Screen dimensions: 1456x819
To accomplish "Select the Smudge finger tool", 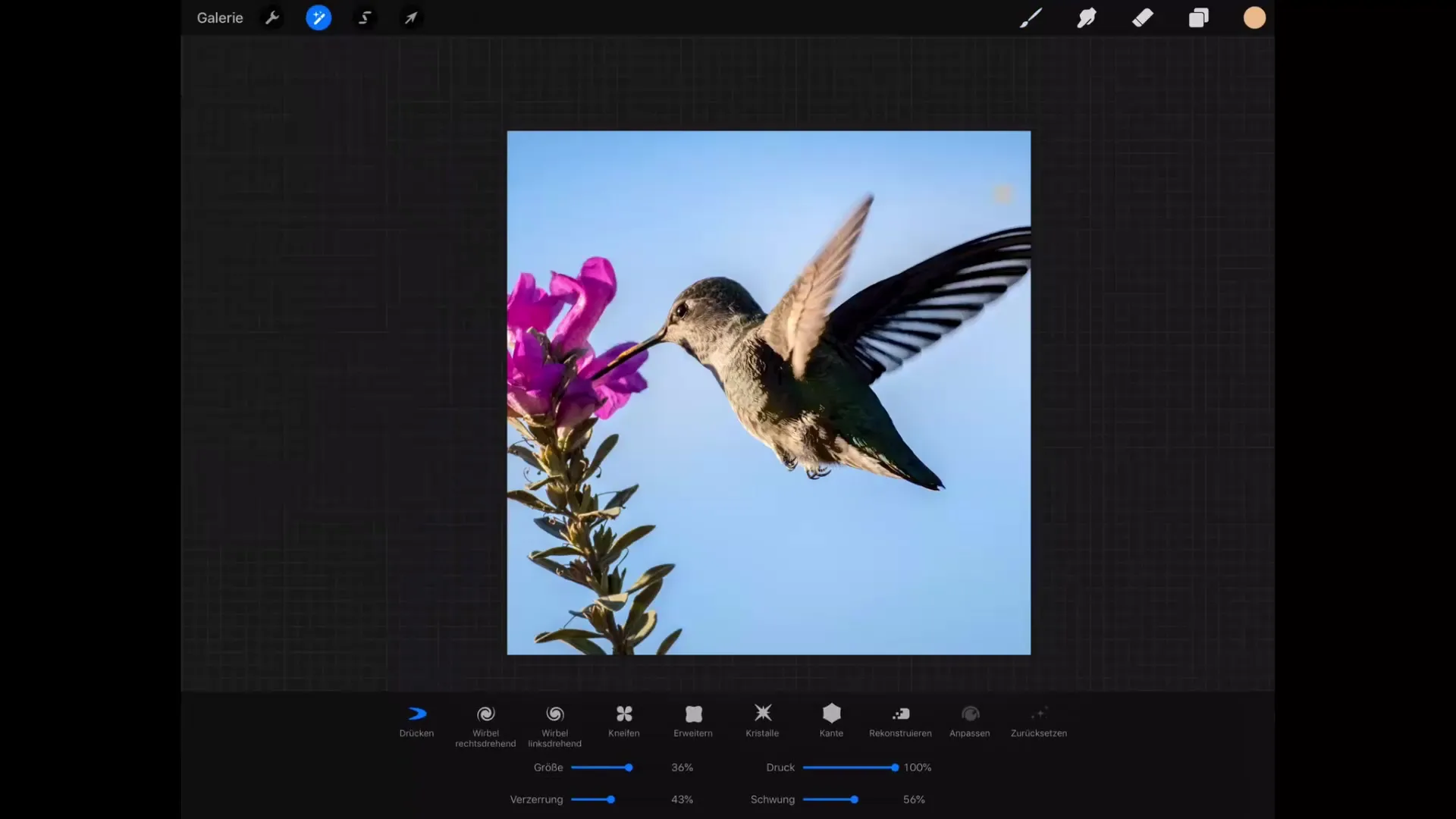I will click(x=1087, y=17).
